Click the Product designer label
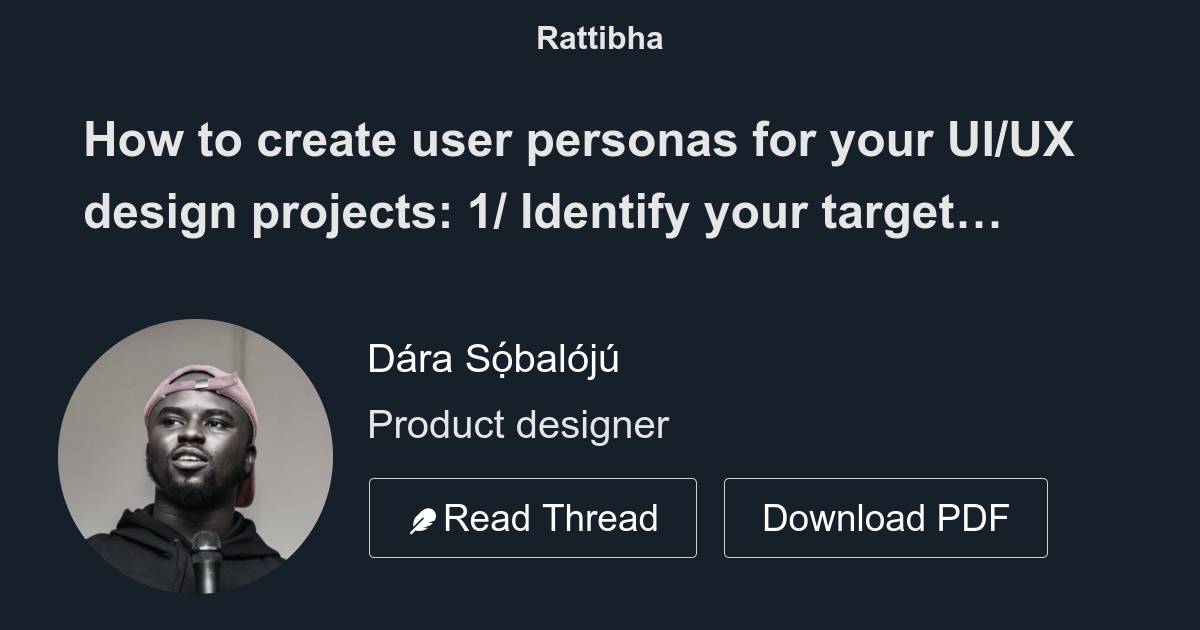This screenshot has height=630, width=1200. coord(519,424)
